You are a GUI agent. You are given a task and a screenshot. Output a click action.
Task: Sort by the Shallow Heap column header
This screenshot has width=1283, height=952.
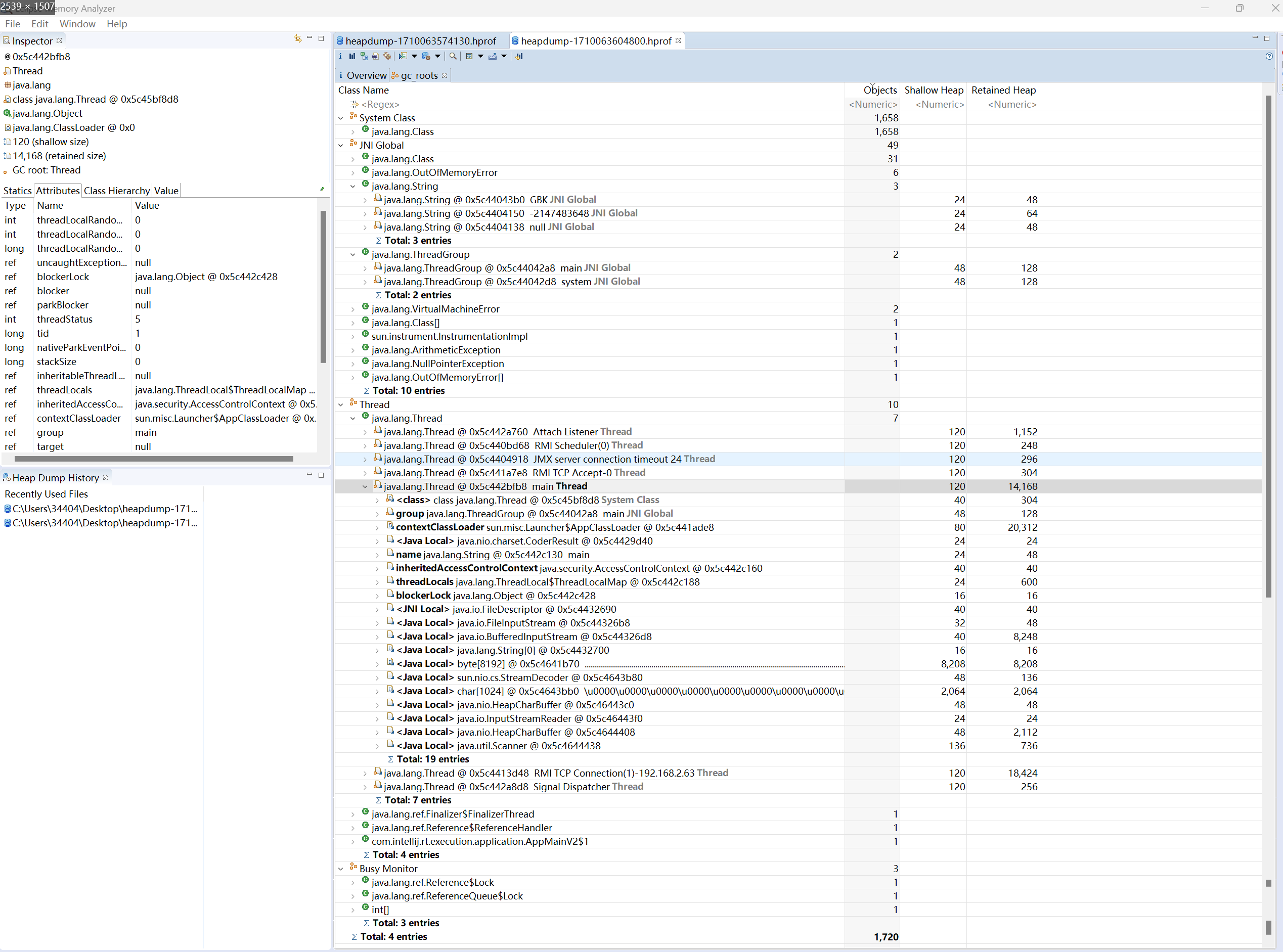[933, 90]
